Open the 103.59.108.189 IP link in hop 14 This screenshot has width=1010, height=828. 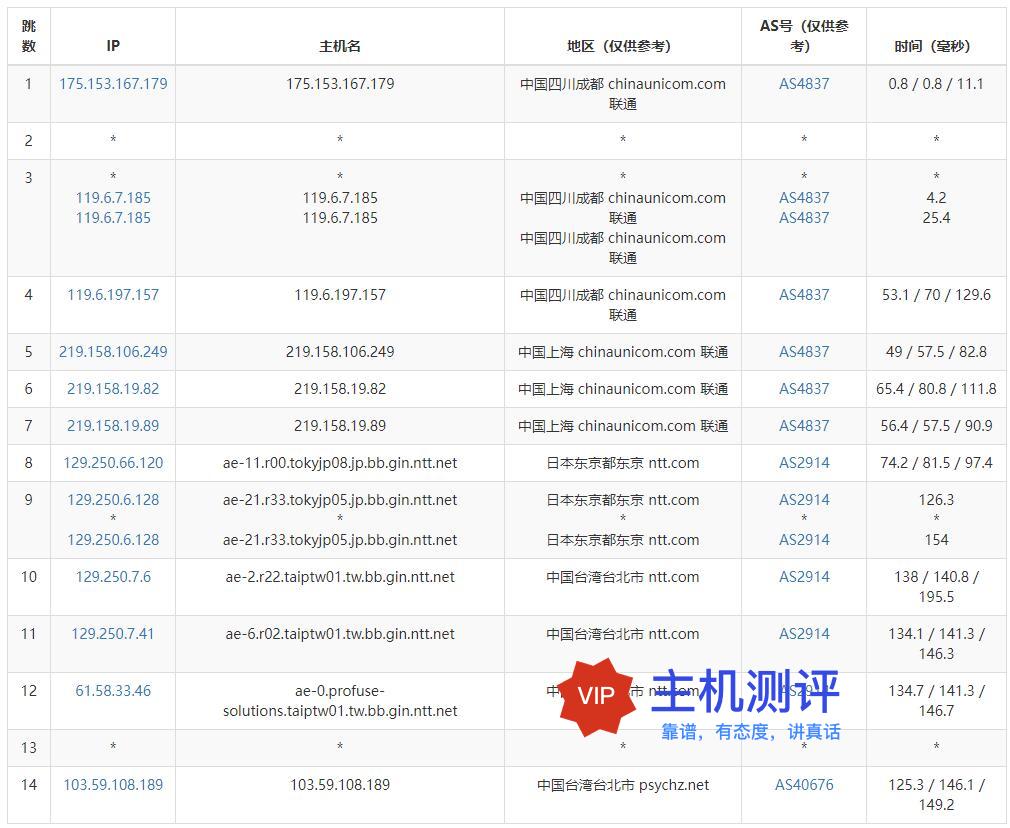pyautogui.click(x=113, y=785)
